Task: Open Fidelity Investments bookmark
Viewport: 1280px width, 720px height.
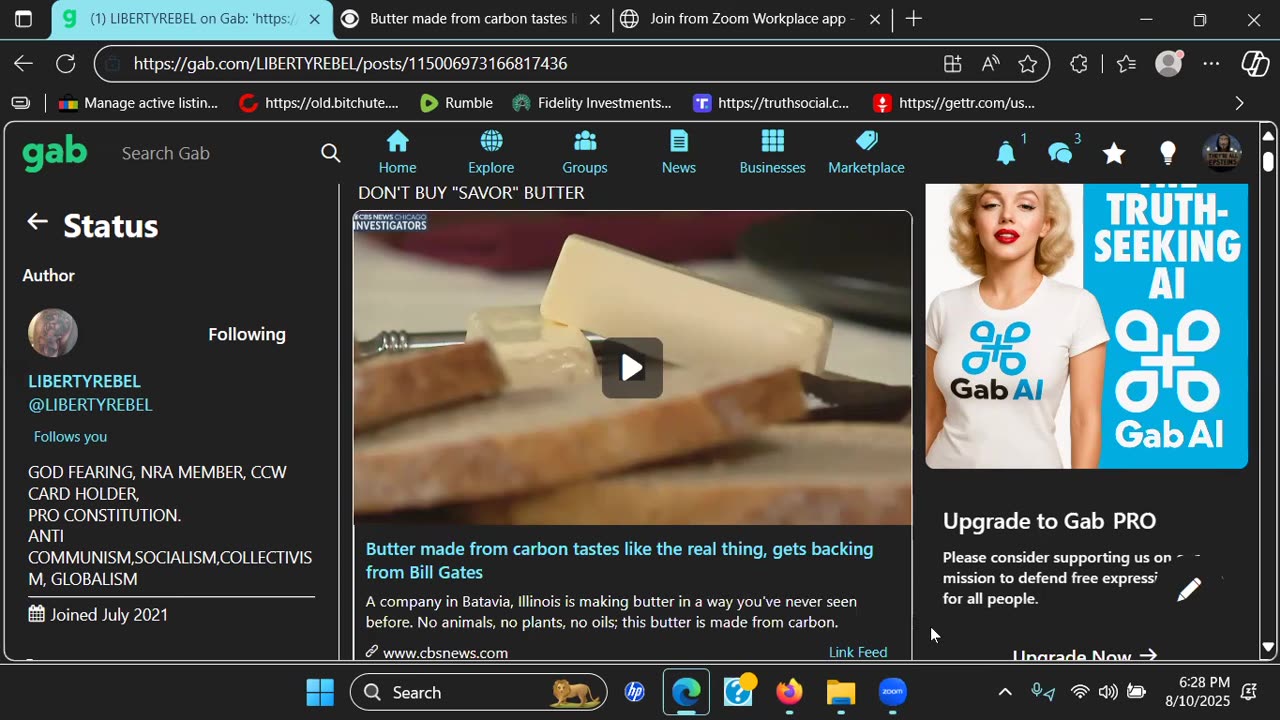Action: (592, 103)
